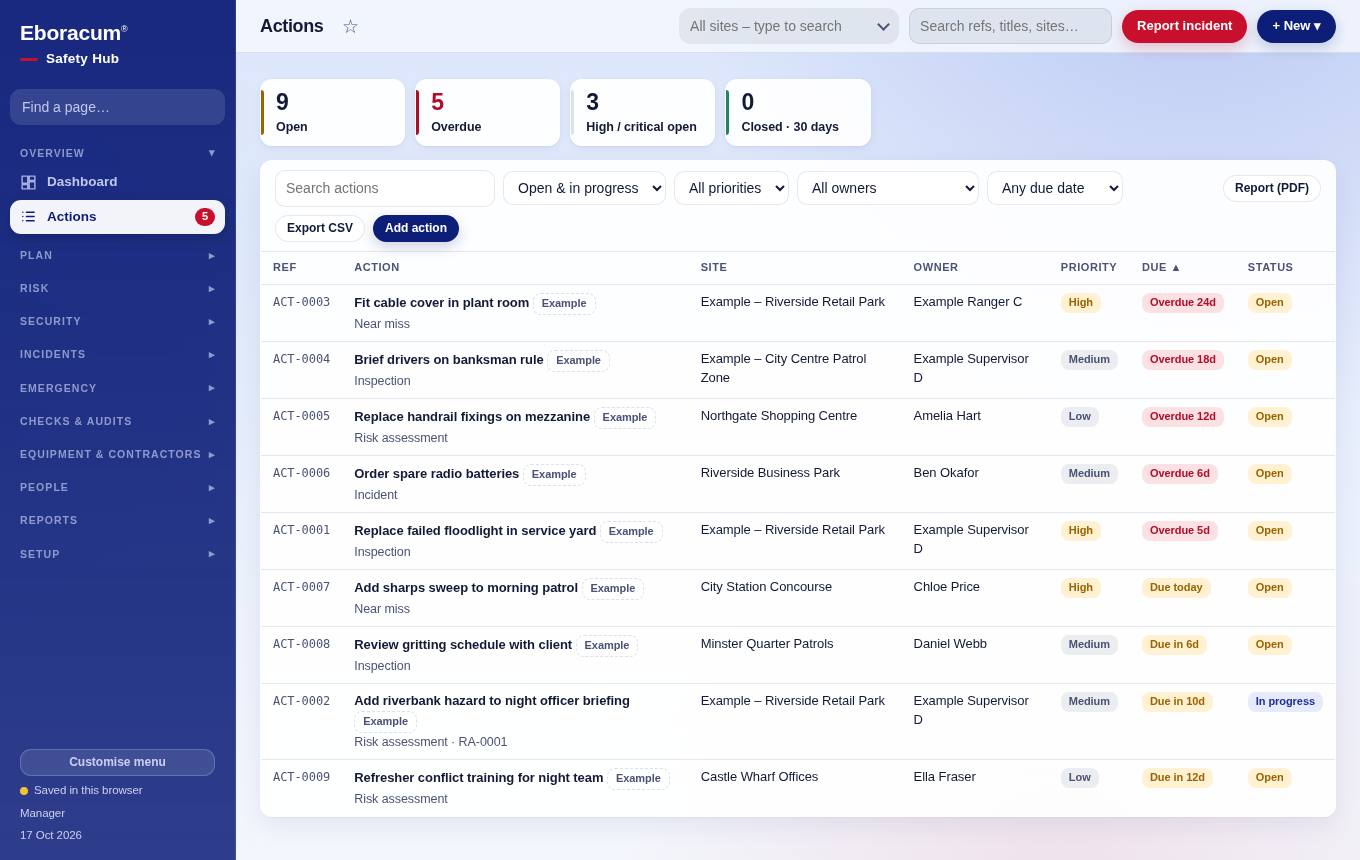Expand the Plan menu section

tap(117, 255)
